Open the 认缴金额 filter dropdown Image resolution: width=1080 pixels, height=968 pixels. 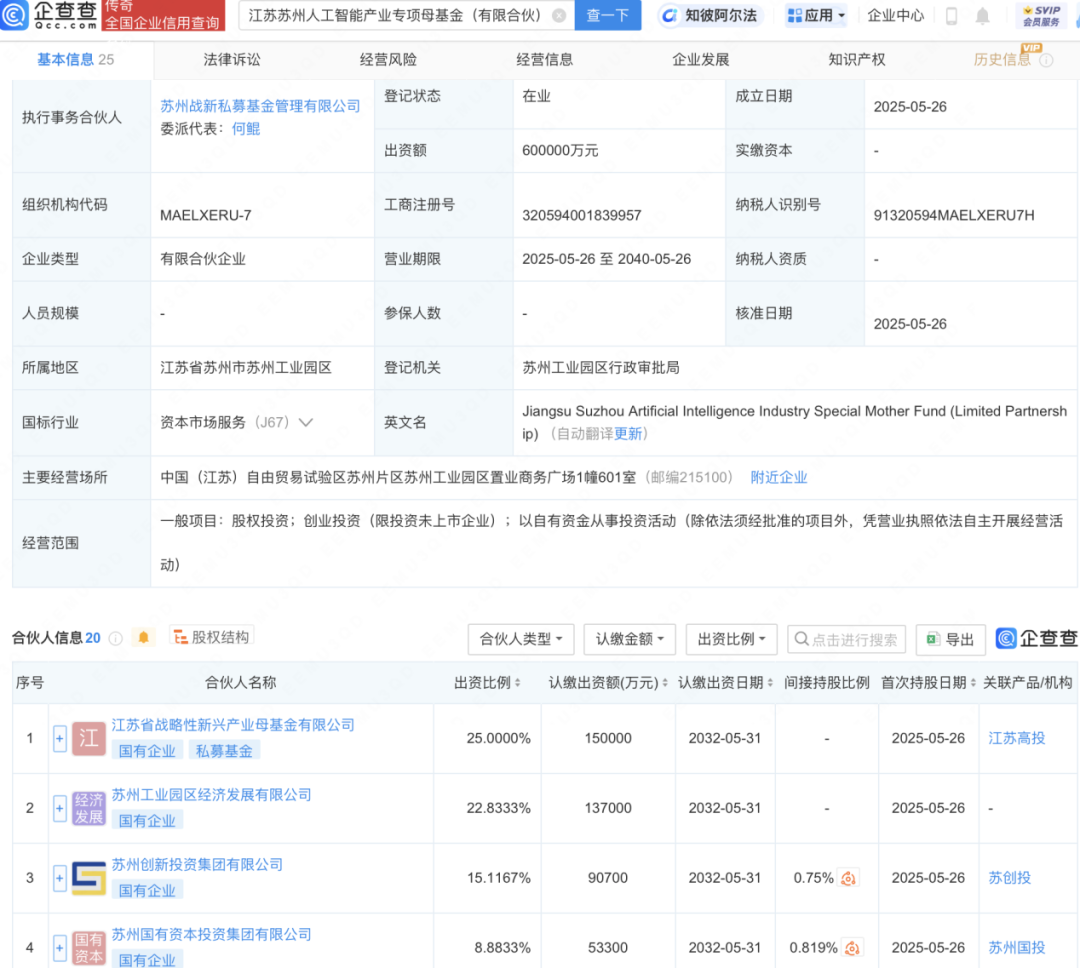[x=630, y=639]
